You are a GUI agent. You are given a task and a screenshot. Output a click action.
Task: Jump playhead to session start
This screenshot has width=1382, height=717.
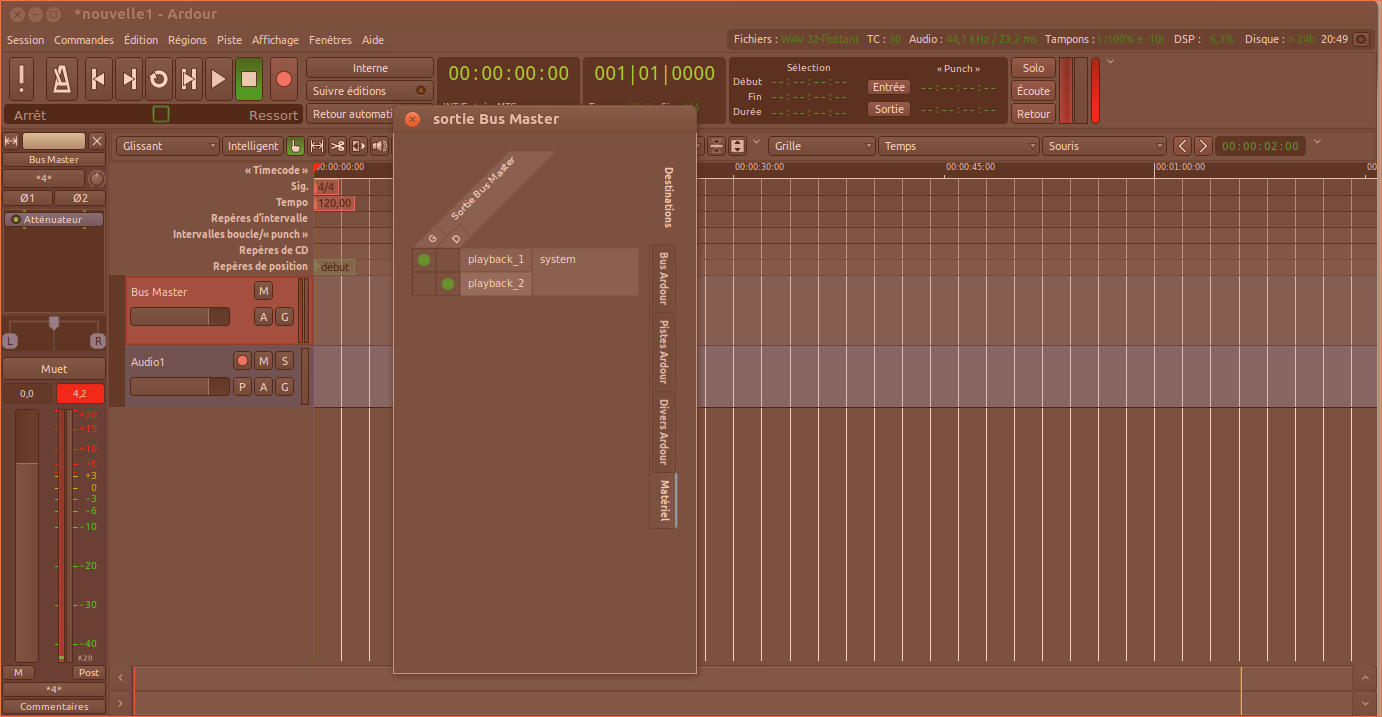coord(97,79)
